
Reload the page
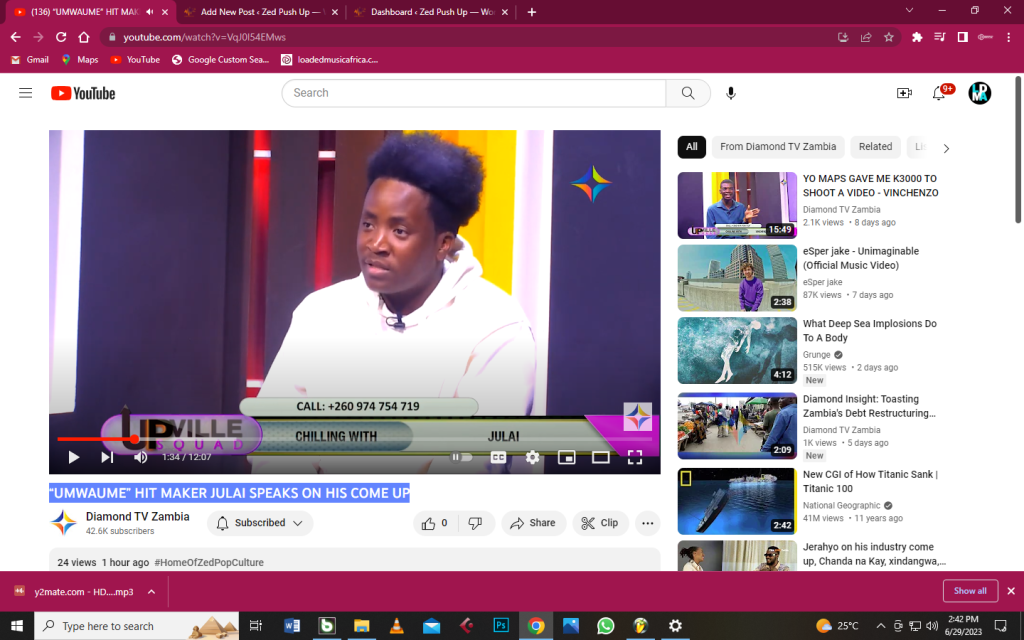(61, 37)
